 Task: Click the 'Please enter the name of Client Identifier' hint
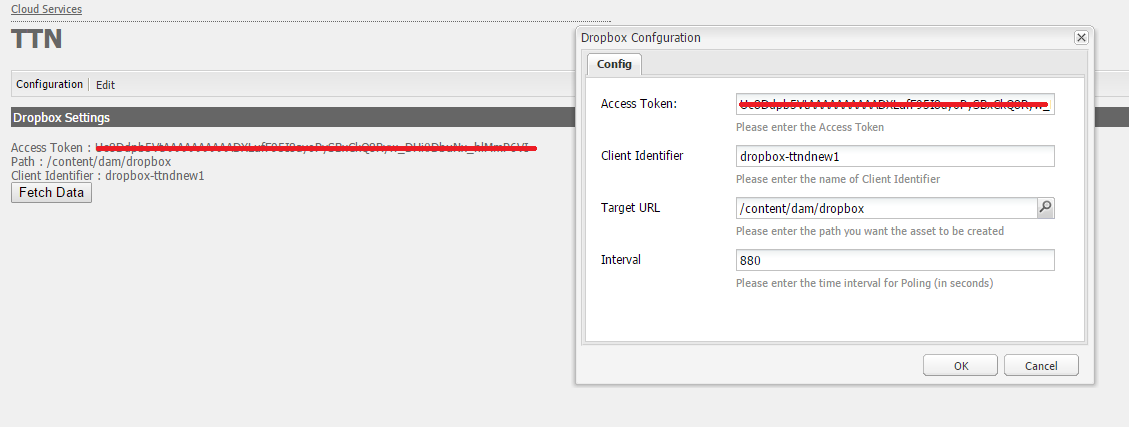[838, 179]
